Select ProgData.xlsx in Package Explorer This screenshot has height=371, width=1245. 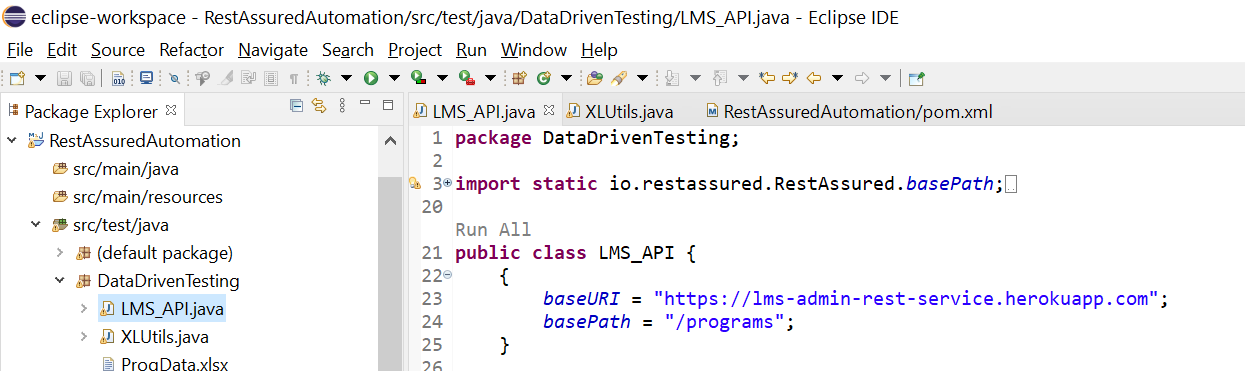pos(174,364)
